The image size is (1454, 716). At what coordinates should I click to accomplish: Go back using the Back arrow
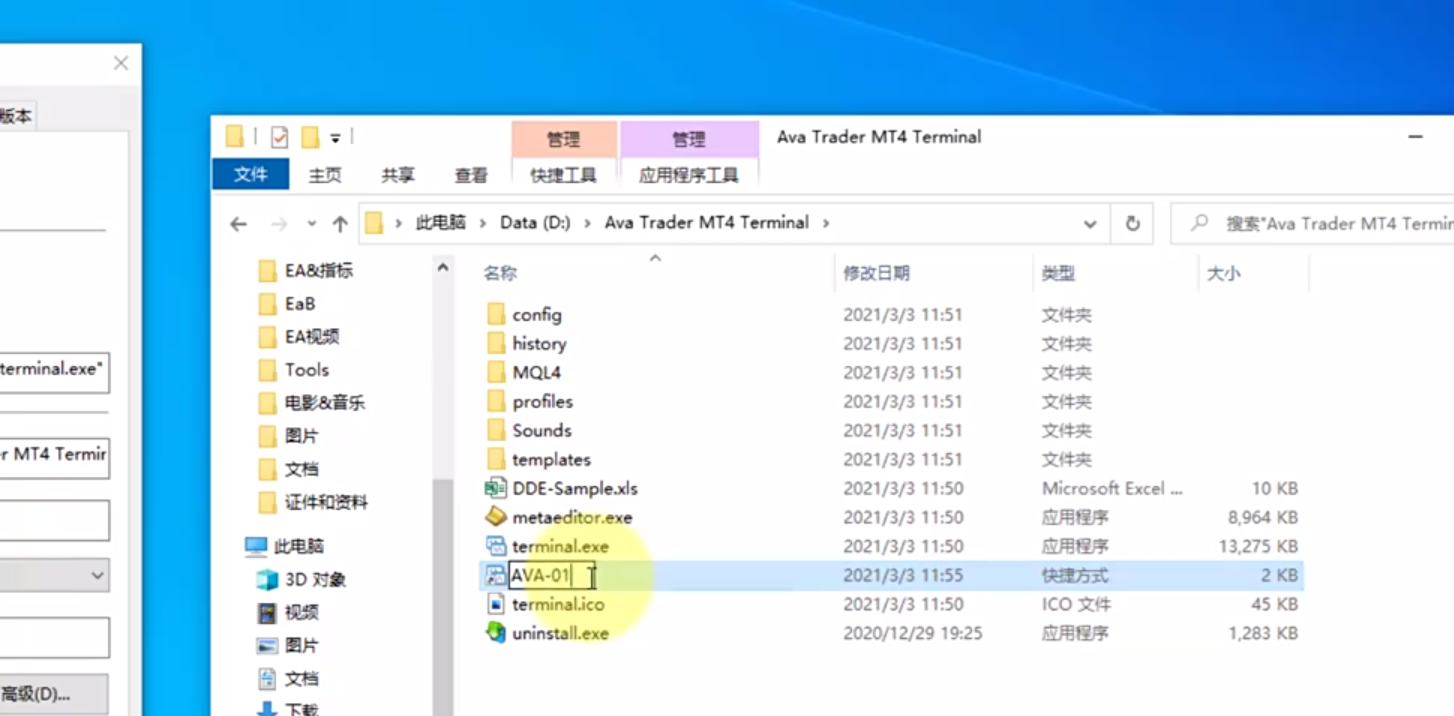point(238,224)
